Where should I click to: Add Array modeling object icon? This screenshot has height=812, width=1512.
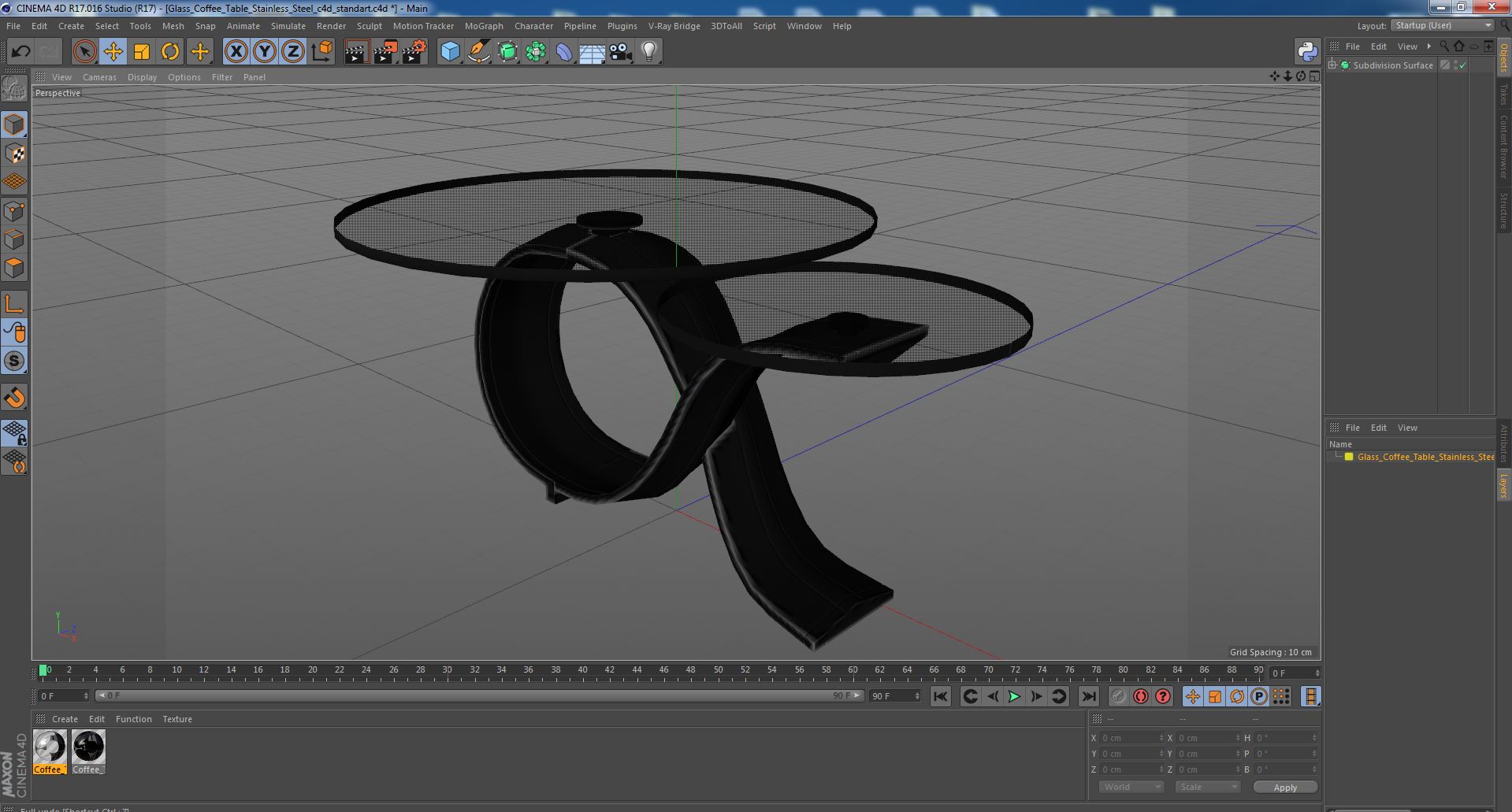(x=536, y=52)
